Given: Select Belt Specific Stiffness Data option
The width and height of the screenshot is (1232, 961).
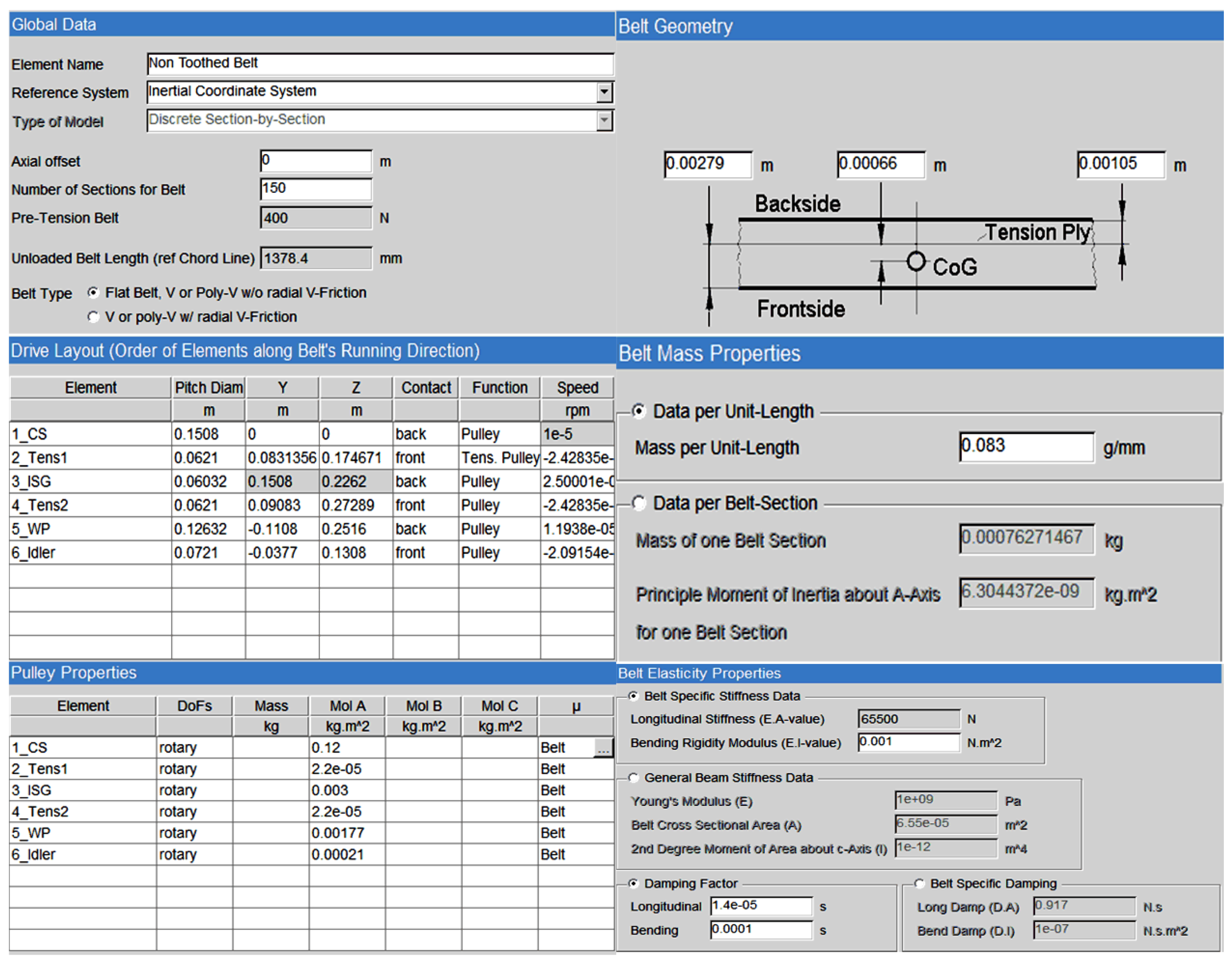Looking at the screenshot, I should pos(633,696).
